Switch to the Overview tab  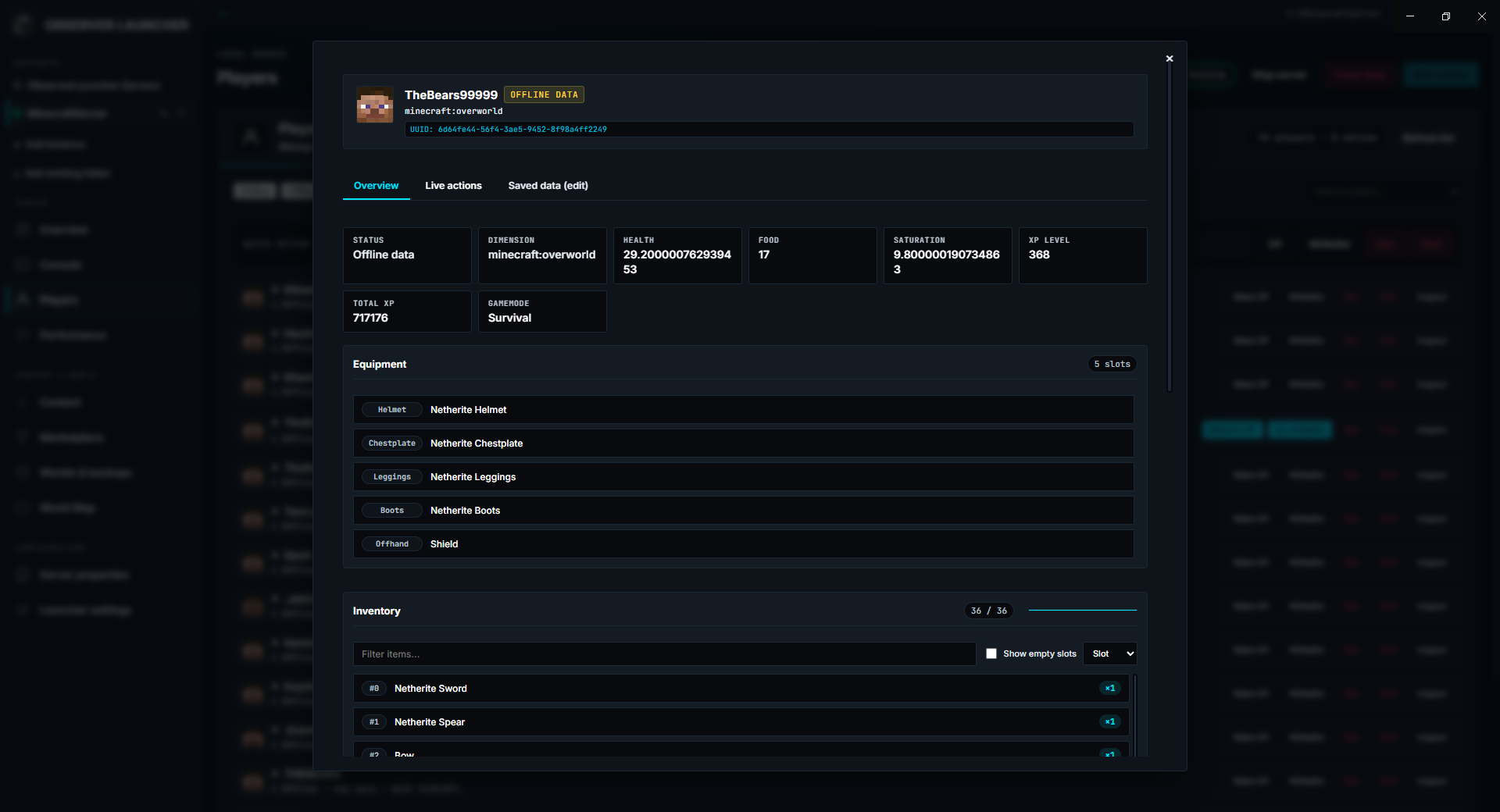[376, 186]
